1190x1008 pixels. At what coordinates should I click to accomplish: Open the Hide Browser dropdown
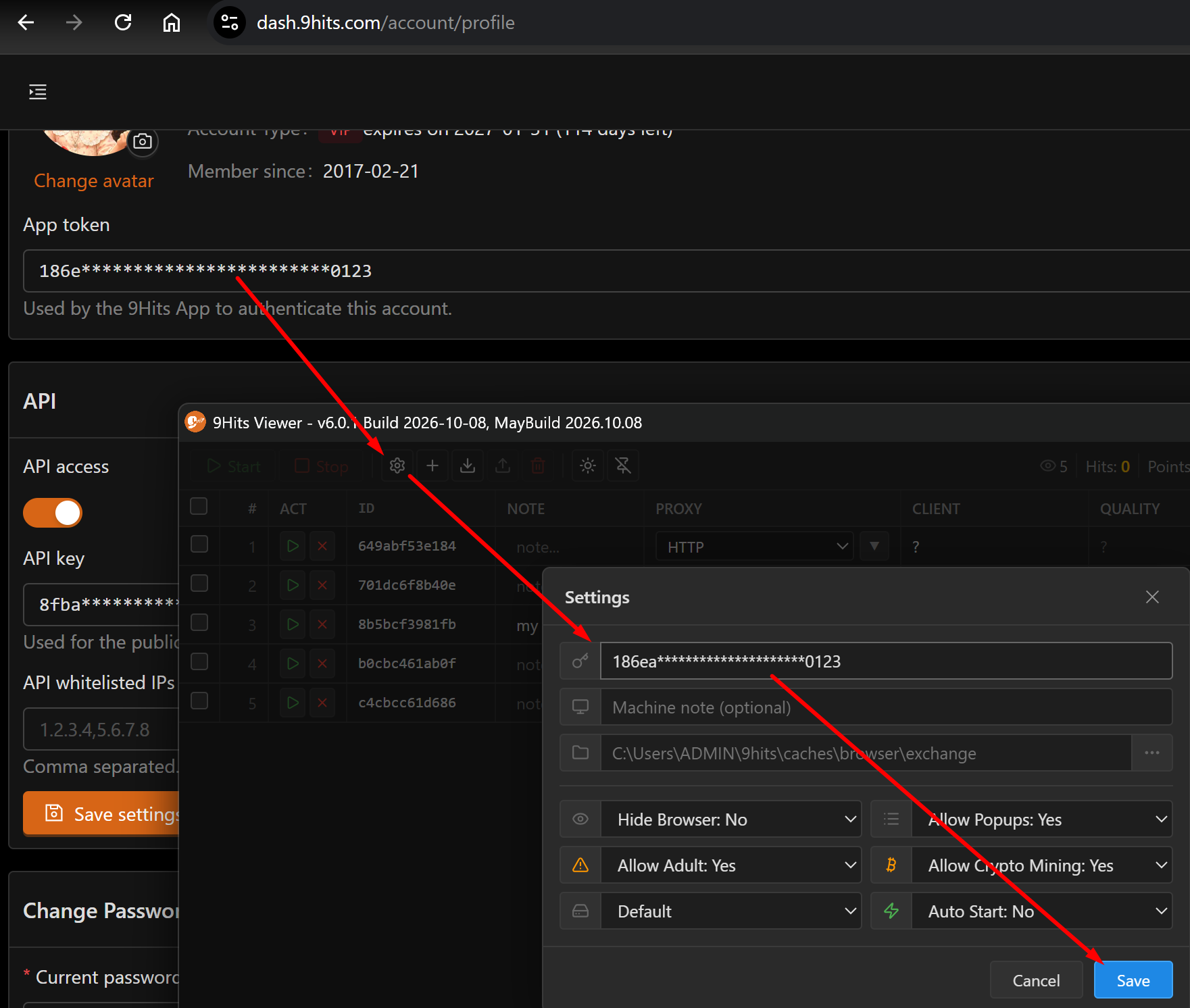coord(731,820)
